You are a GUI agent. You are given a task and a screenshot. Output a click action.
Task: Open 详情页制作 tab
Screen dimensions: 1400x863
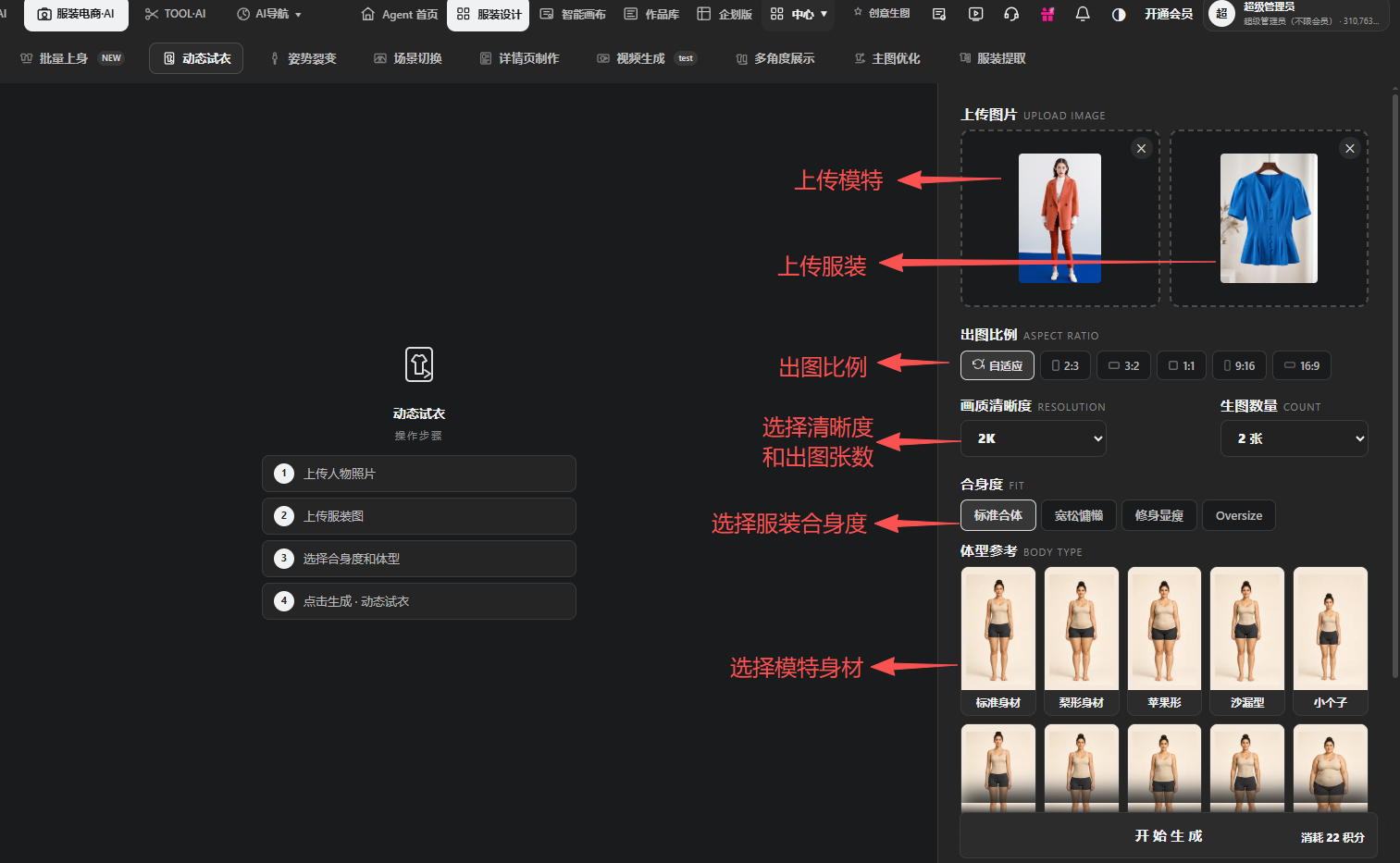point(519,58)
